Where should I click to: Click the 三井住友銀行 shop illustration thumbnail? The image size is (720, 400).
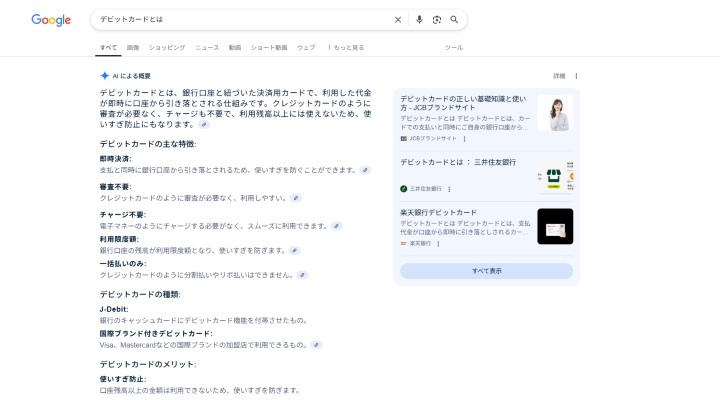click(555, 176)
